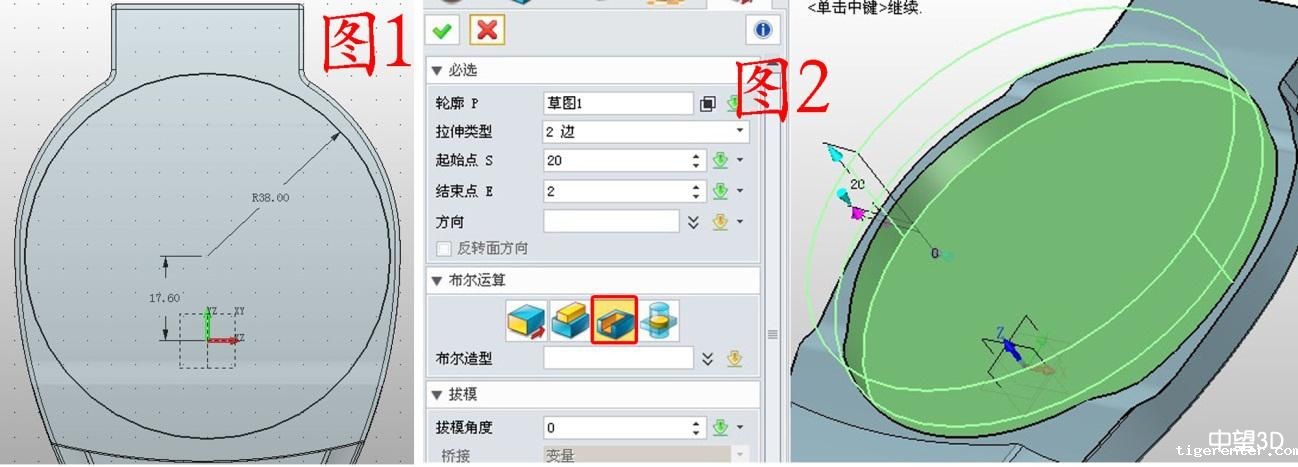Confirm extrude with the green checkmark
The height and width of the screenshot is (467, 1298).
pos(442,30)
